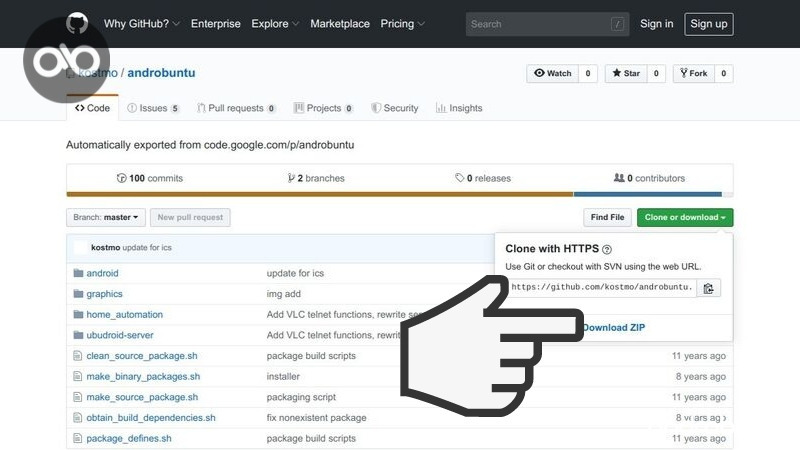Toggle the Clone or download dropdown
This screenshot has height=450, width=800.
coord(685,217)
